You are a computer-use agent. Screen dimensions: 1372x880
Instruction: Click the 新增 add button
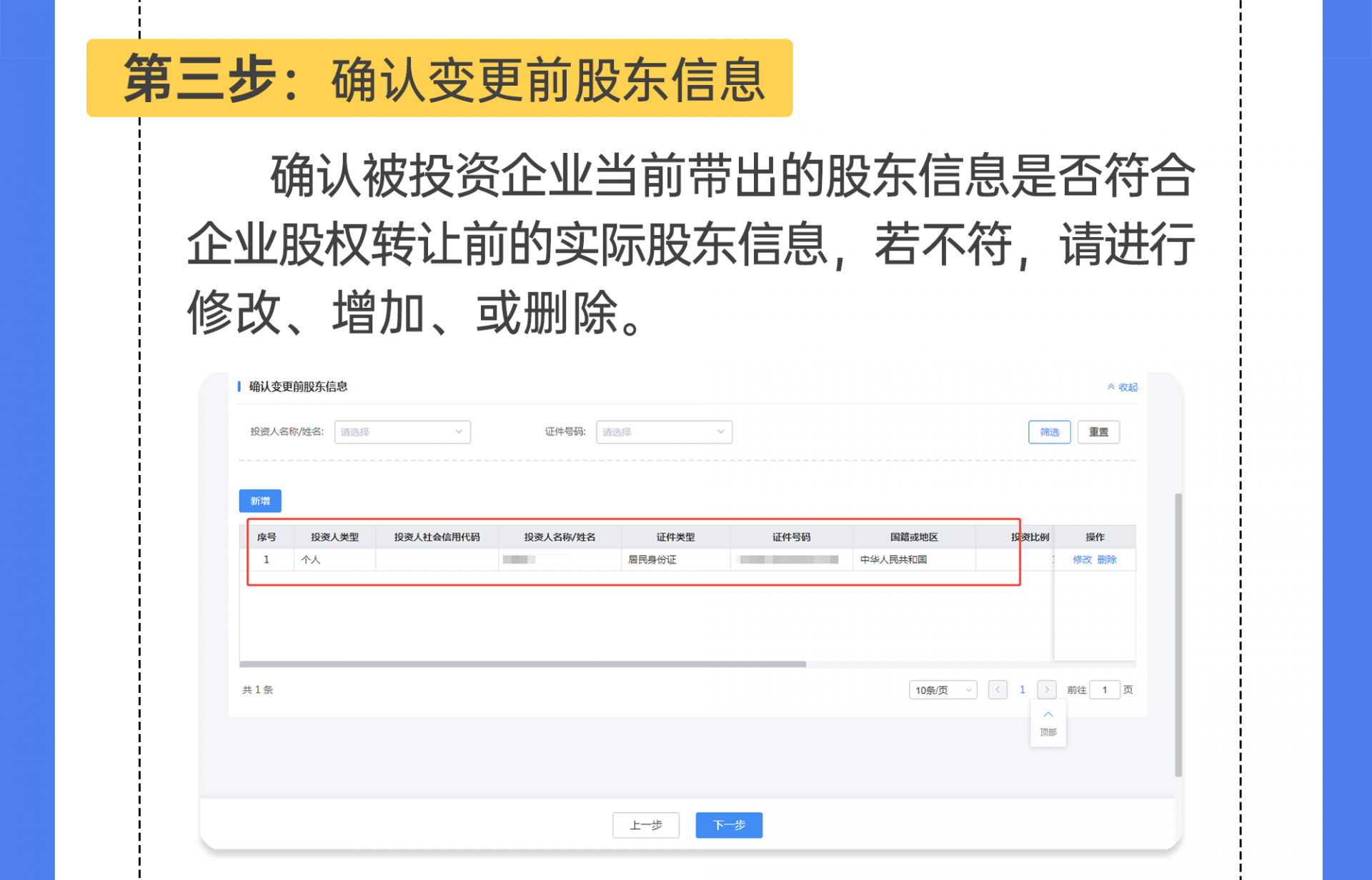pyautogui.click(x=260, y=501)
